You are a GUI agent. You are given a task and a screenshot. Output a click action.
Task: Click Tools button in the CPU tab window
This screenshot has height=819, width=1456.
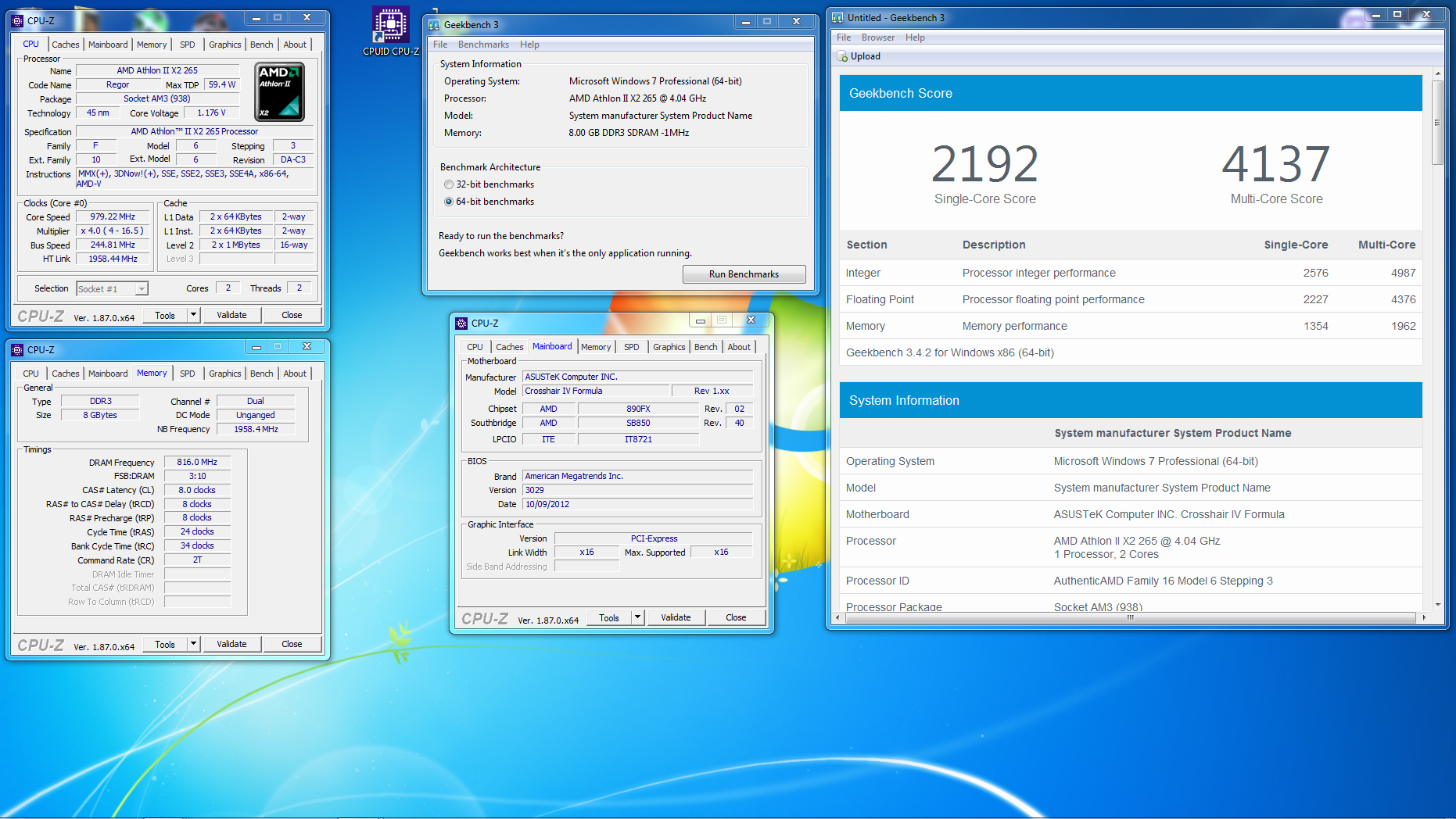165,315
